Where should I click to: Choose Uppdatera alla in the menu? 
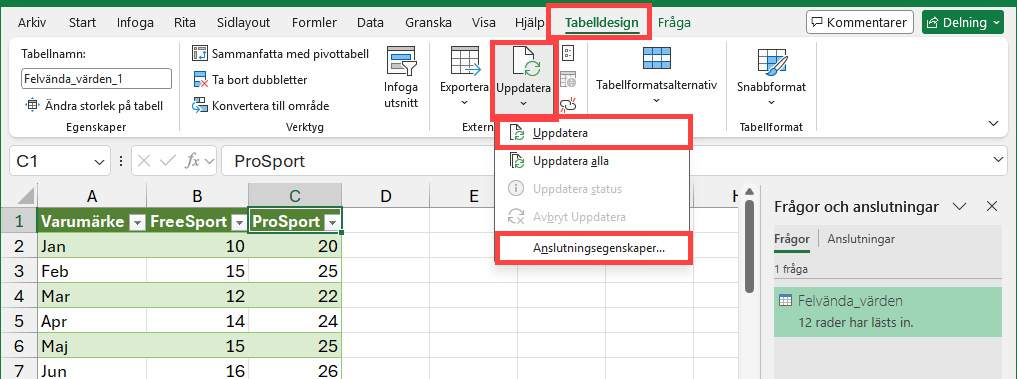592,161
